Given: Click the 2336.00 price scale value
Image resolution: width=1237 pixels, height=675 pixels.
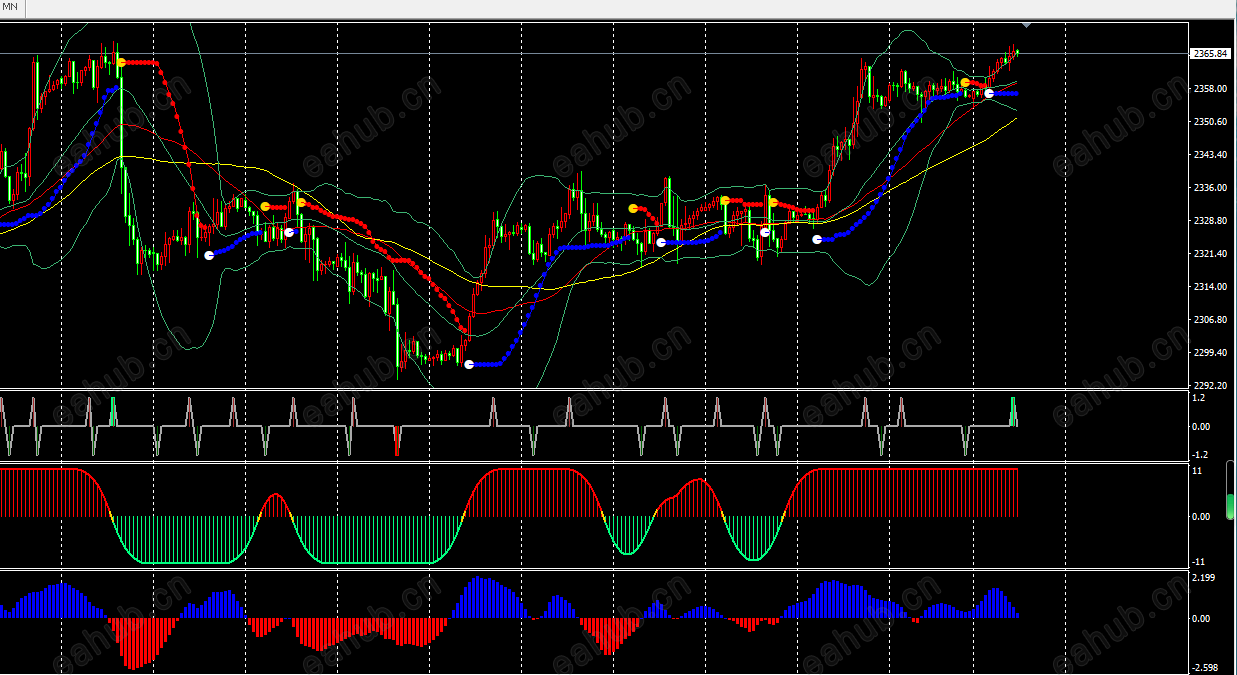Looking at the screenshot, I should pyautogui.click(x=1210, y=188).
